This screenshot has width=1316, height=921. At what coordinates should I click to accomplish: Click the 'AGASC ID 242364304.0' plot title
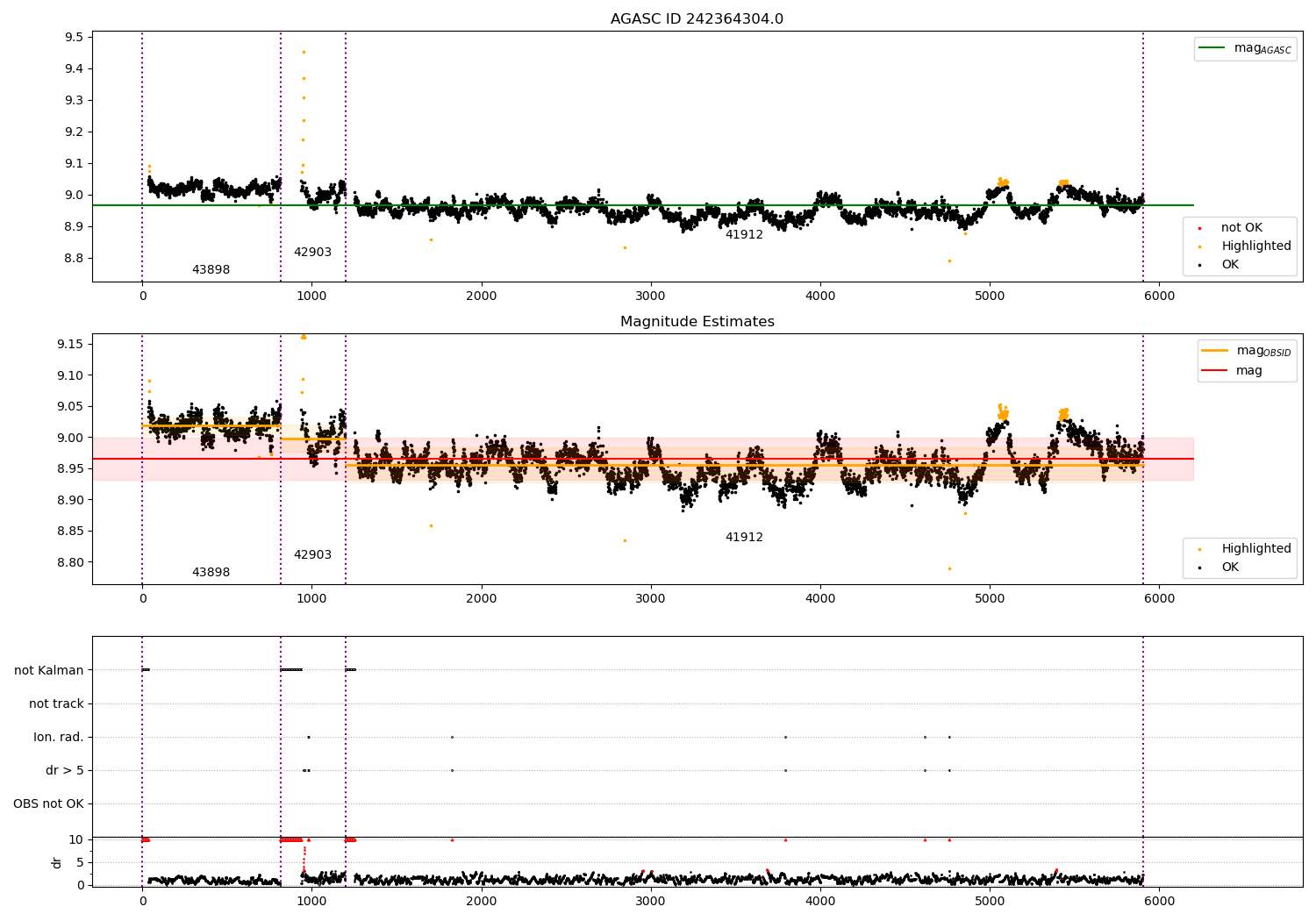[697, 19]
